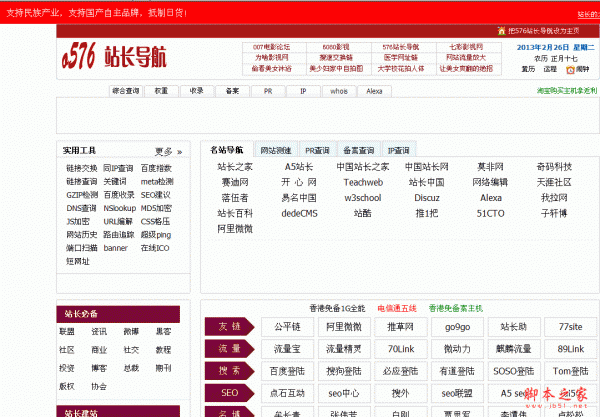Open the 77site button

[570, 327]
